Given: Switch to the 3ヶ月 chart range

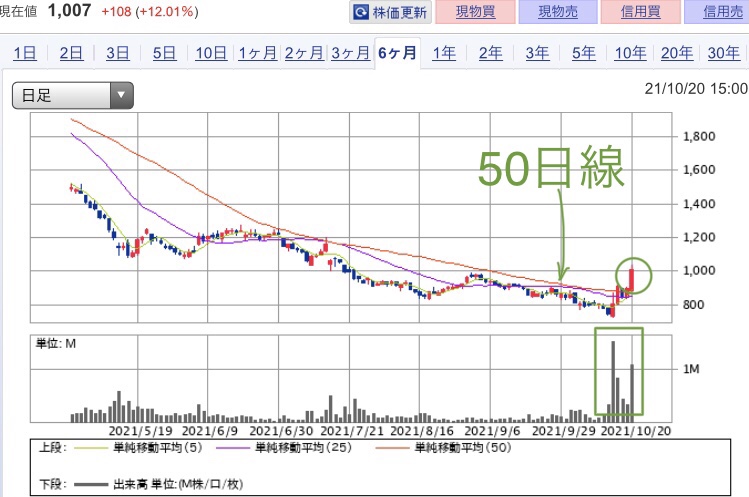Looking at the screenshot, I should (351, 53).
